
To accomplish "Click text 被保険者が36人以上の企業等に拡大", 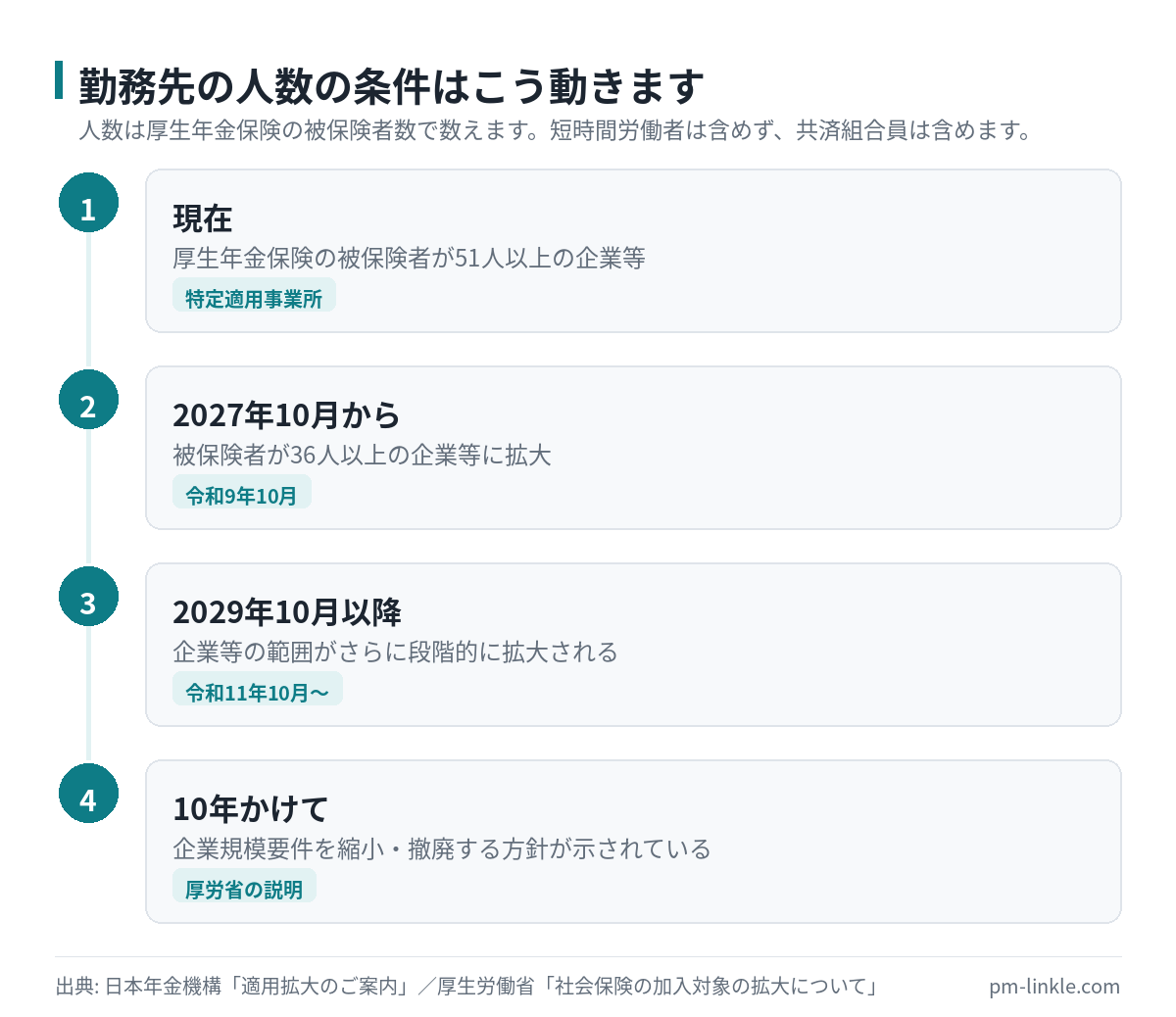I will [x=362, y=456].
